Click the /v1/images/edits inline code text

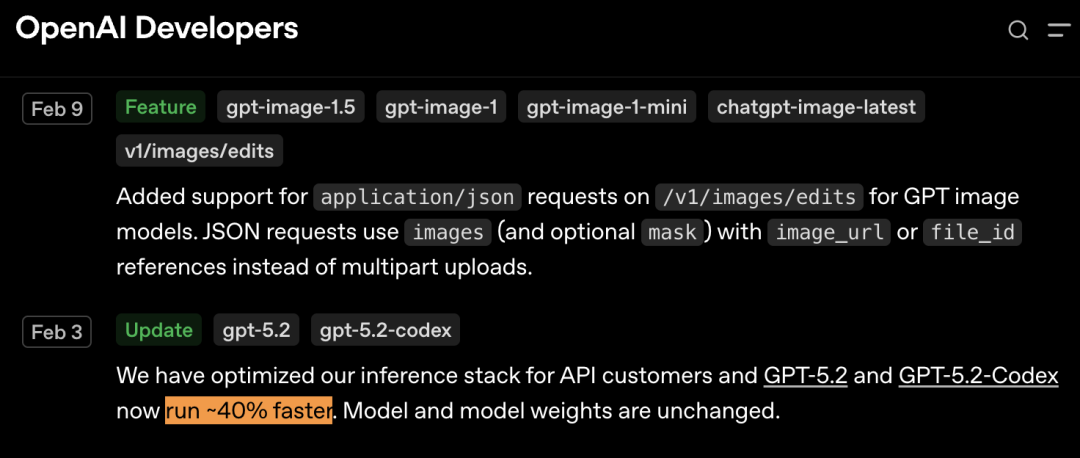756,197
